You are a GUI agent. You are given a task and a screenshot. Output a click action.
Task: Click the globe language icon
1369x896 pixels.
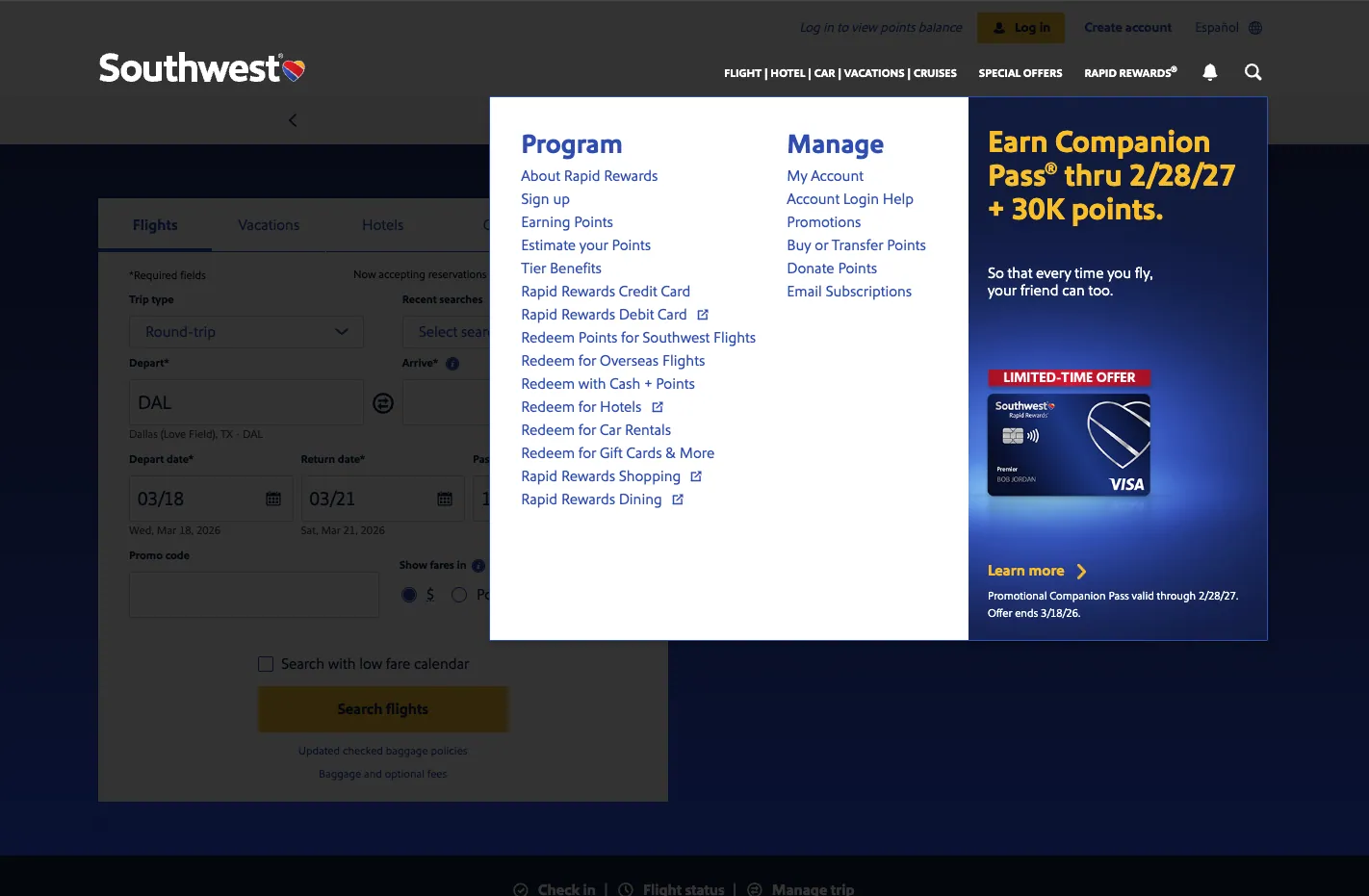coord(1255,28)
